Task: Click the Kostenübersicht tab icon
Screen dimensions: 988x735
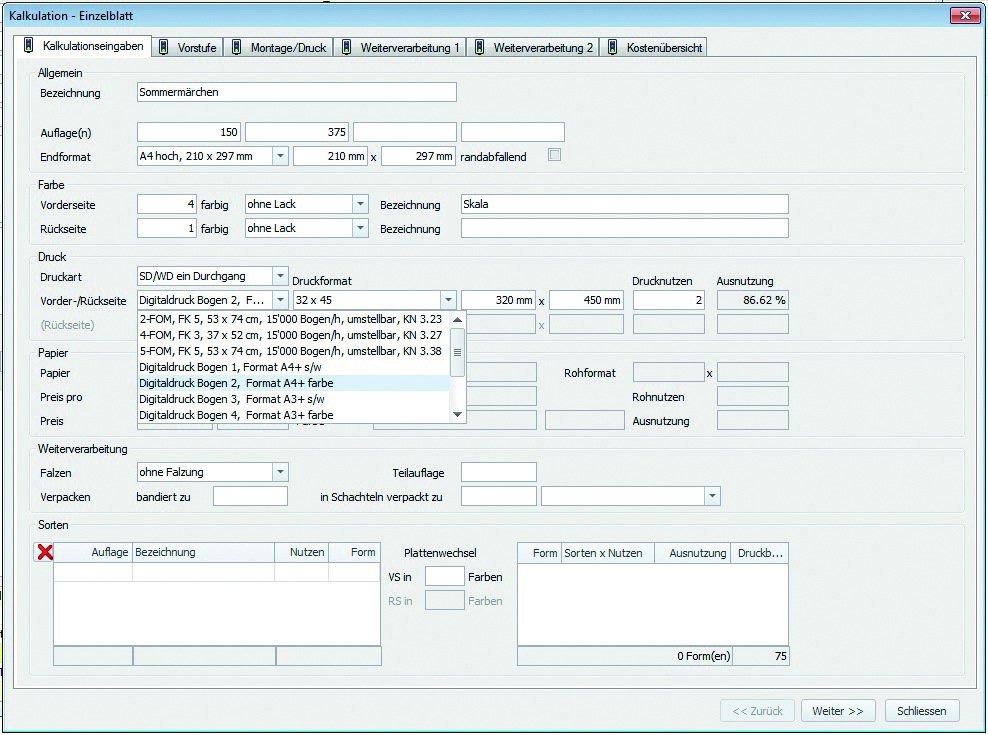Action: coord(613,48)
